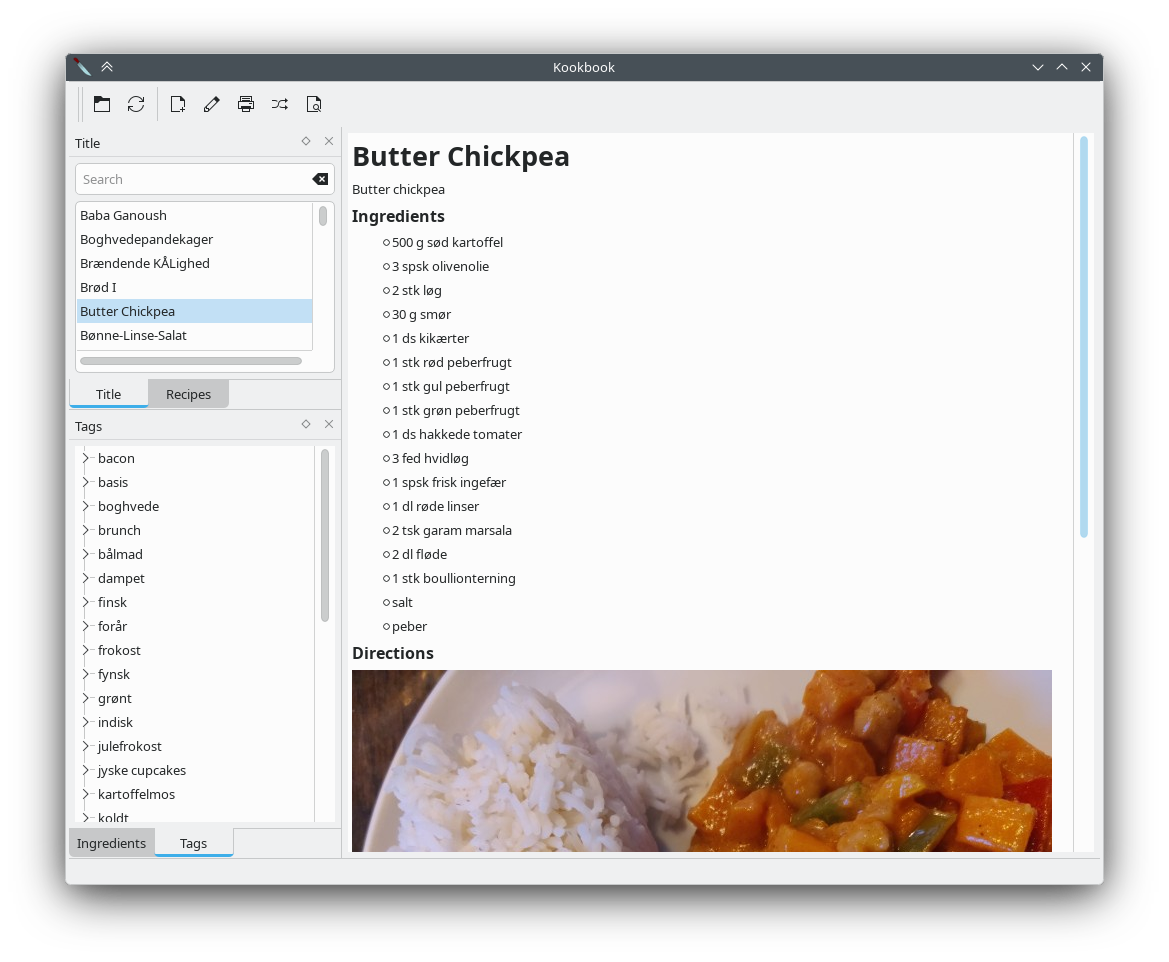
Task: Open the Bønne-Linse-Salat recipe
Action: tap(134, 335)
